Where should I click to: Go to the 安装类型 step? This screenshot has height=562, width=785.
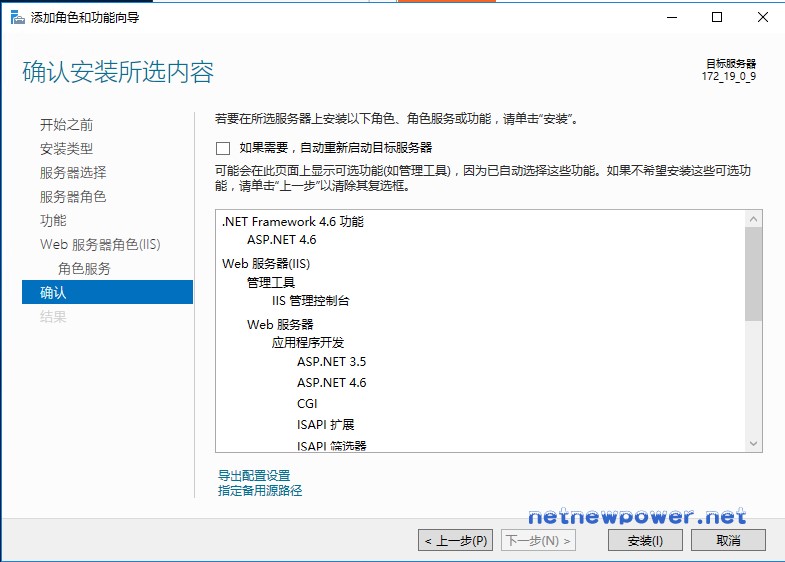(66, 149)
